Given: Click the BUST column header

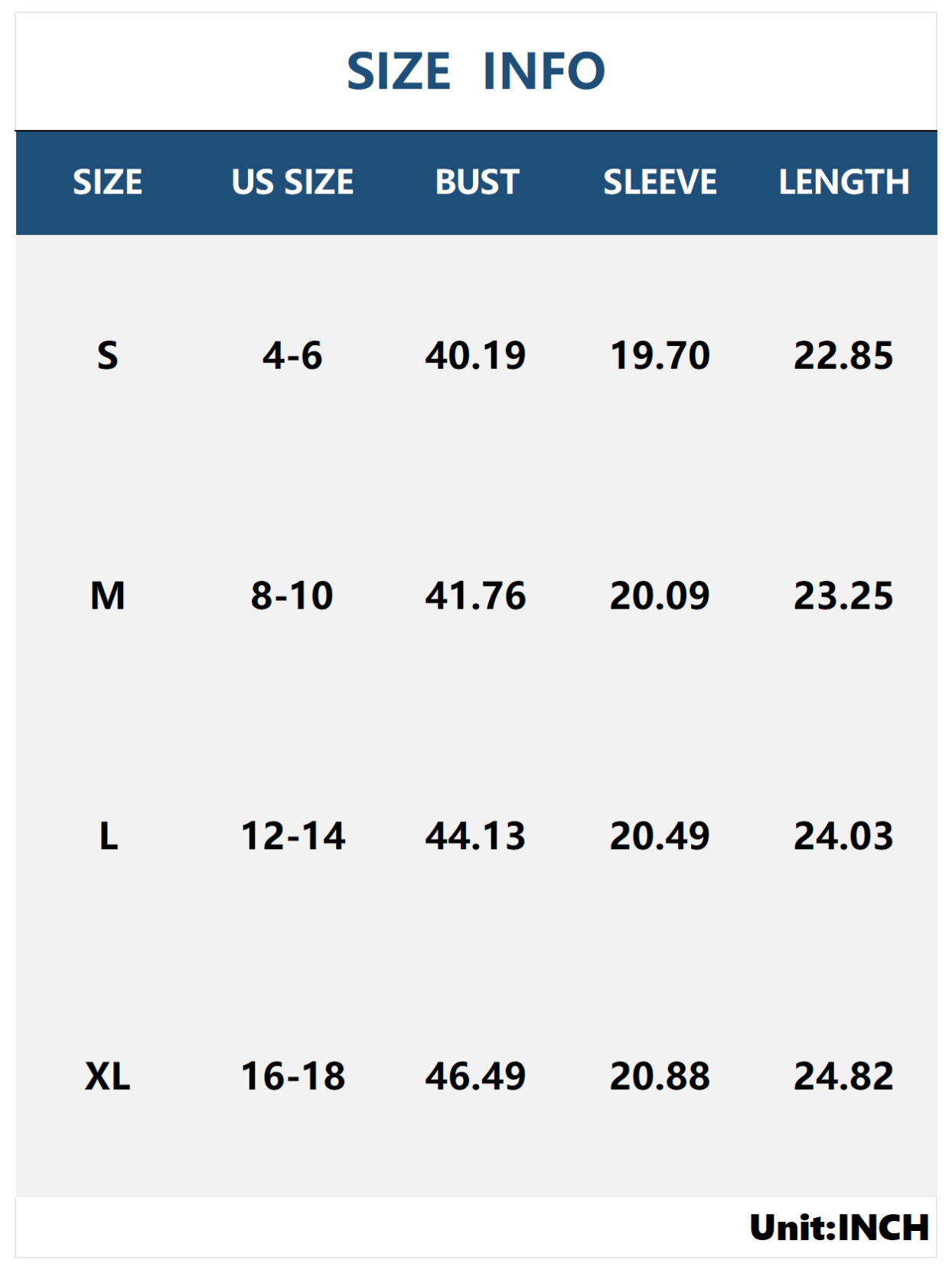Looking at the screenshot, I should 477,182.
